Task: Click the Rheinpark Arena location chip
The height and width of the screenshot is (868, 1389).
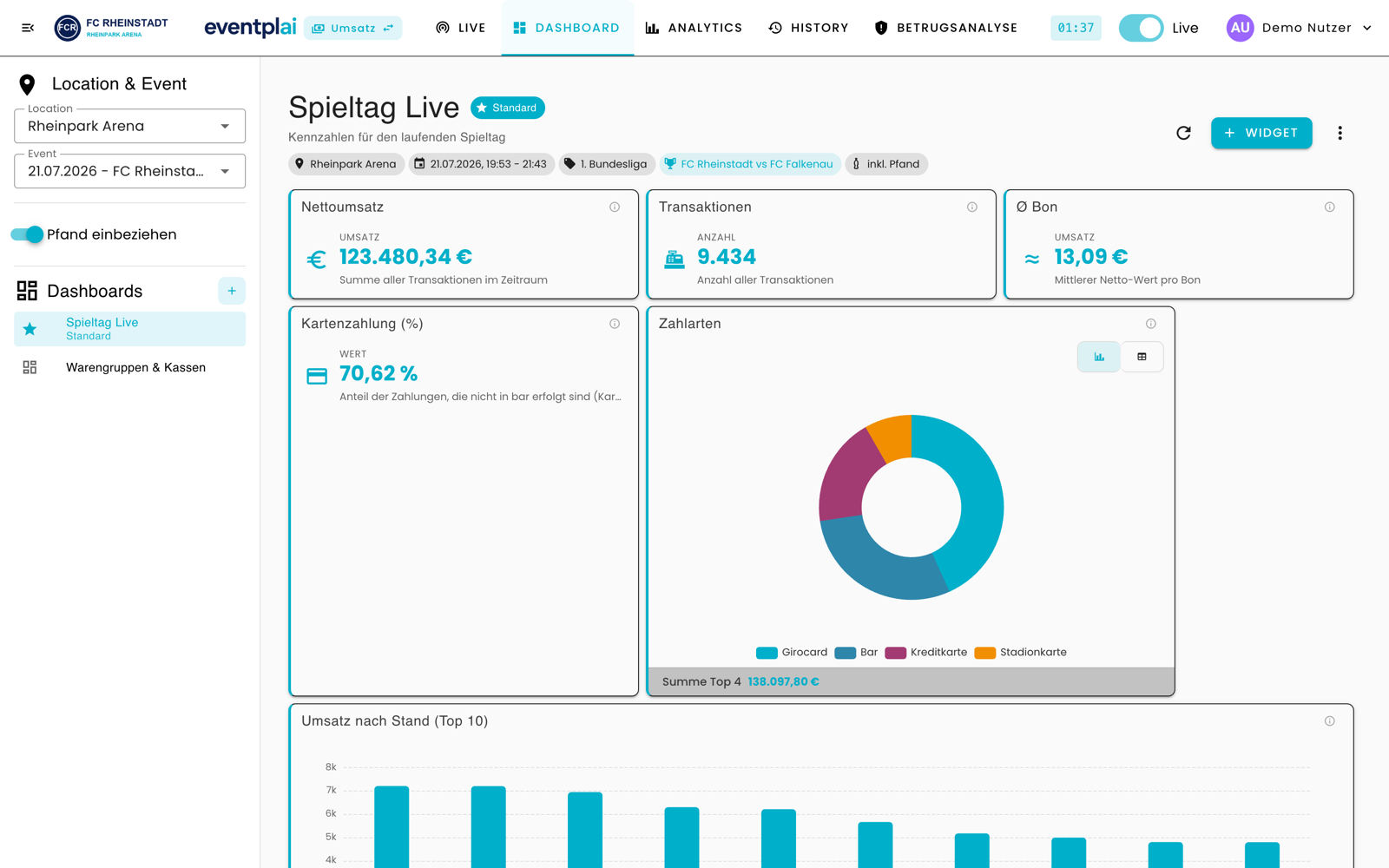Action: [x=346, y=164]
